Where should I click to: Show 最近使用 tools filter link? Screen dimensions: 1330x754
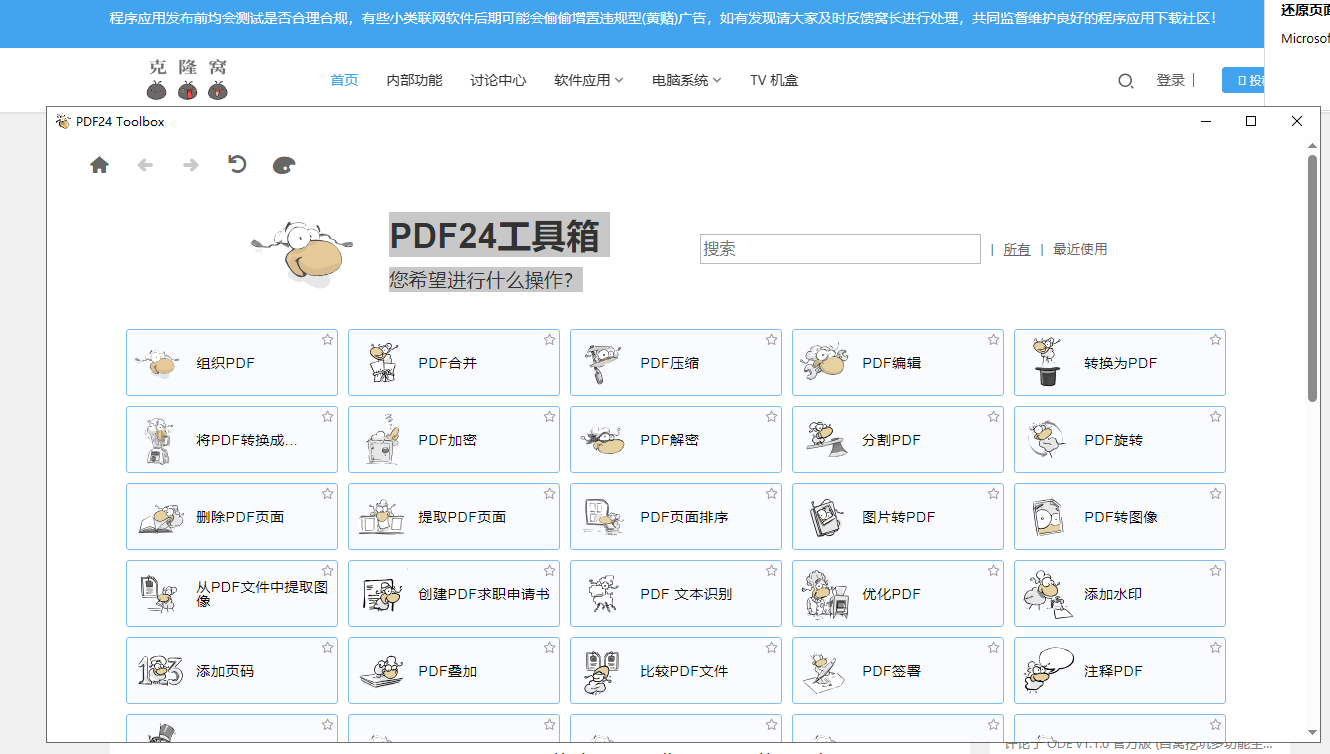pos(1080,249)
